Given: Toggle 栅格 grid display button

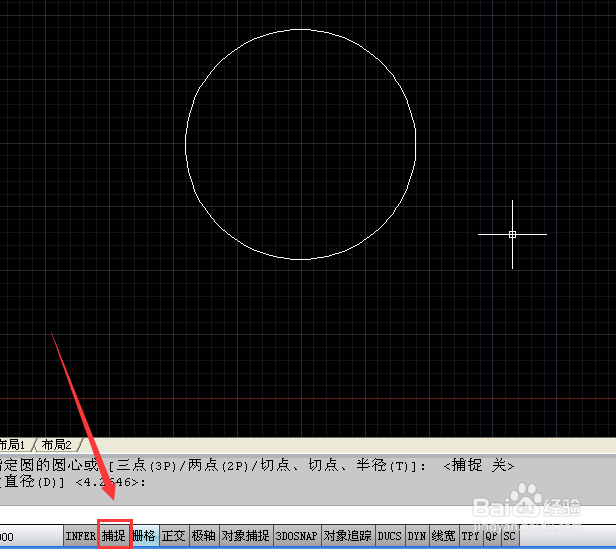Looking at the screenshot, I should (x=144, y=536).
